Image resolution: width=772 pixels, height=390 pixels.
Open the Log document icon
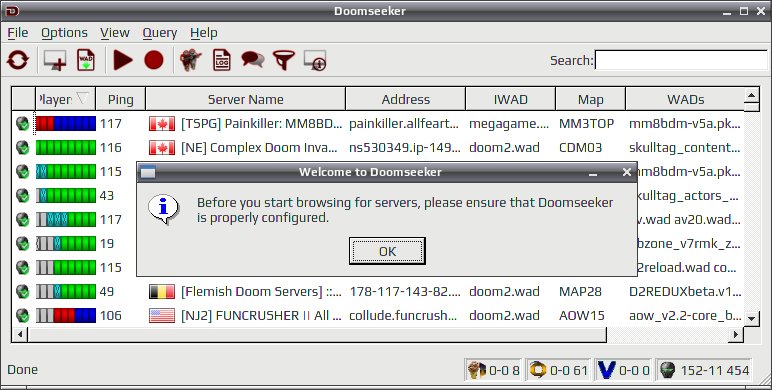(x=222, y=61)
